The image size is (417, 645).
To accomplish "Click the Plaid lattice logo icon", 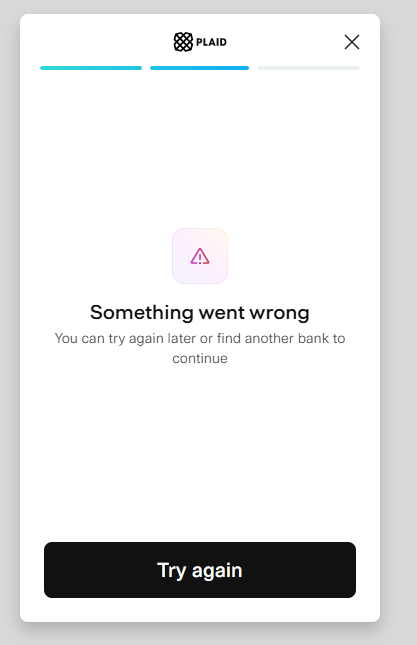I will 183,42.
